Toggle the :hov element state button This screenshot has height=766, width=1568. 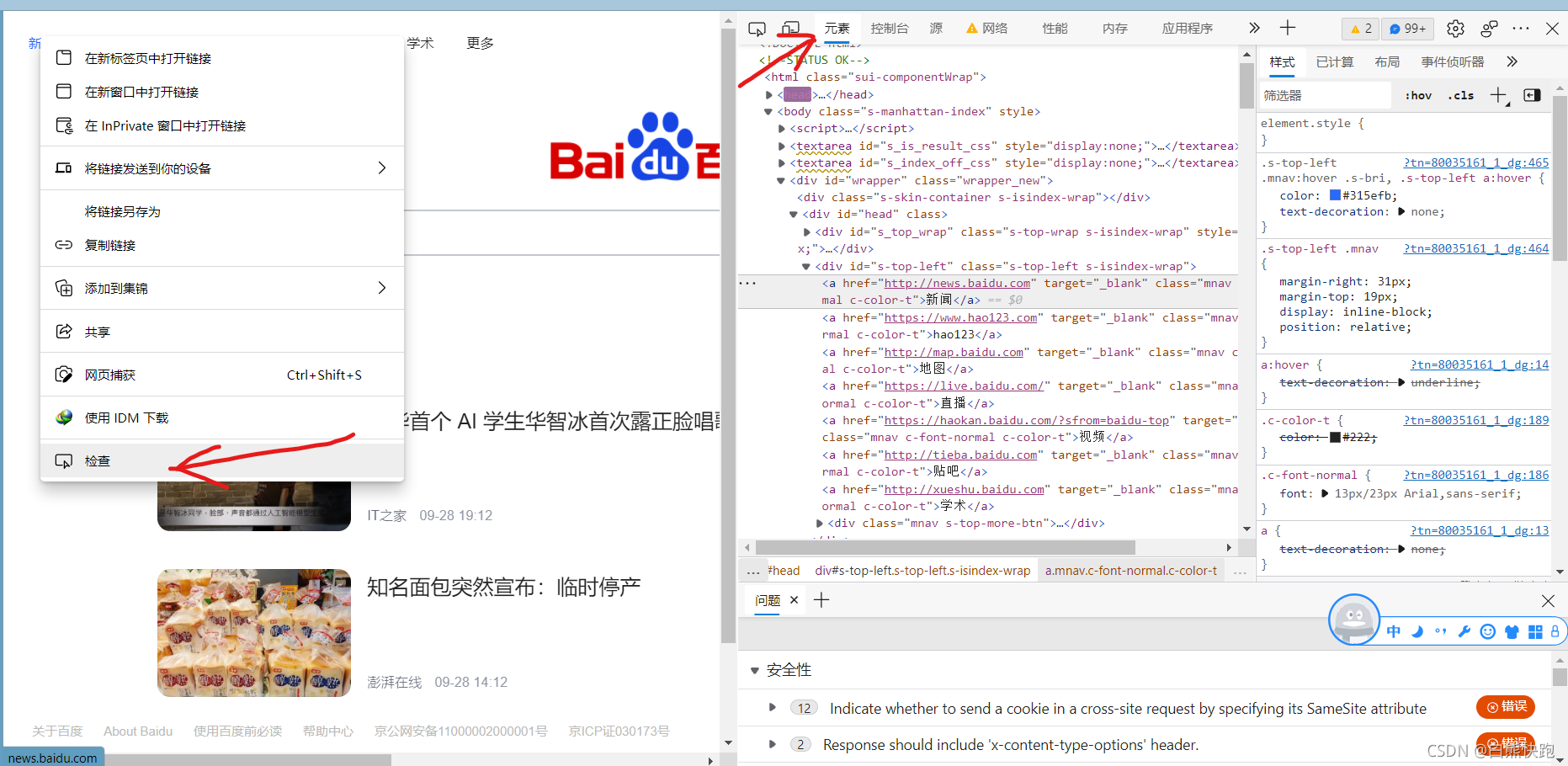pos(1418,96)
